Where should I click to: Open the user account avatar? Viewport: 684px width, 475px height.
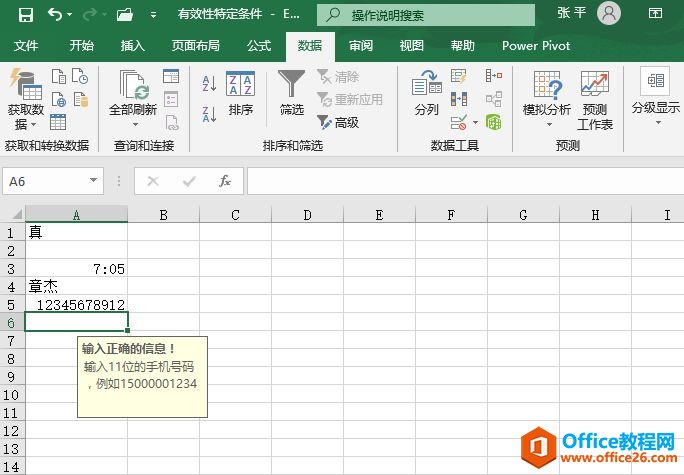coord(609,14)
